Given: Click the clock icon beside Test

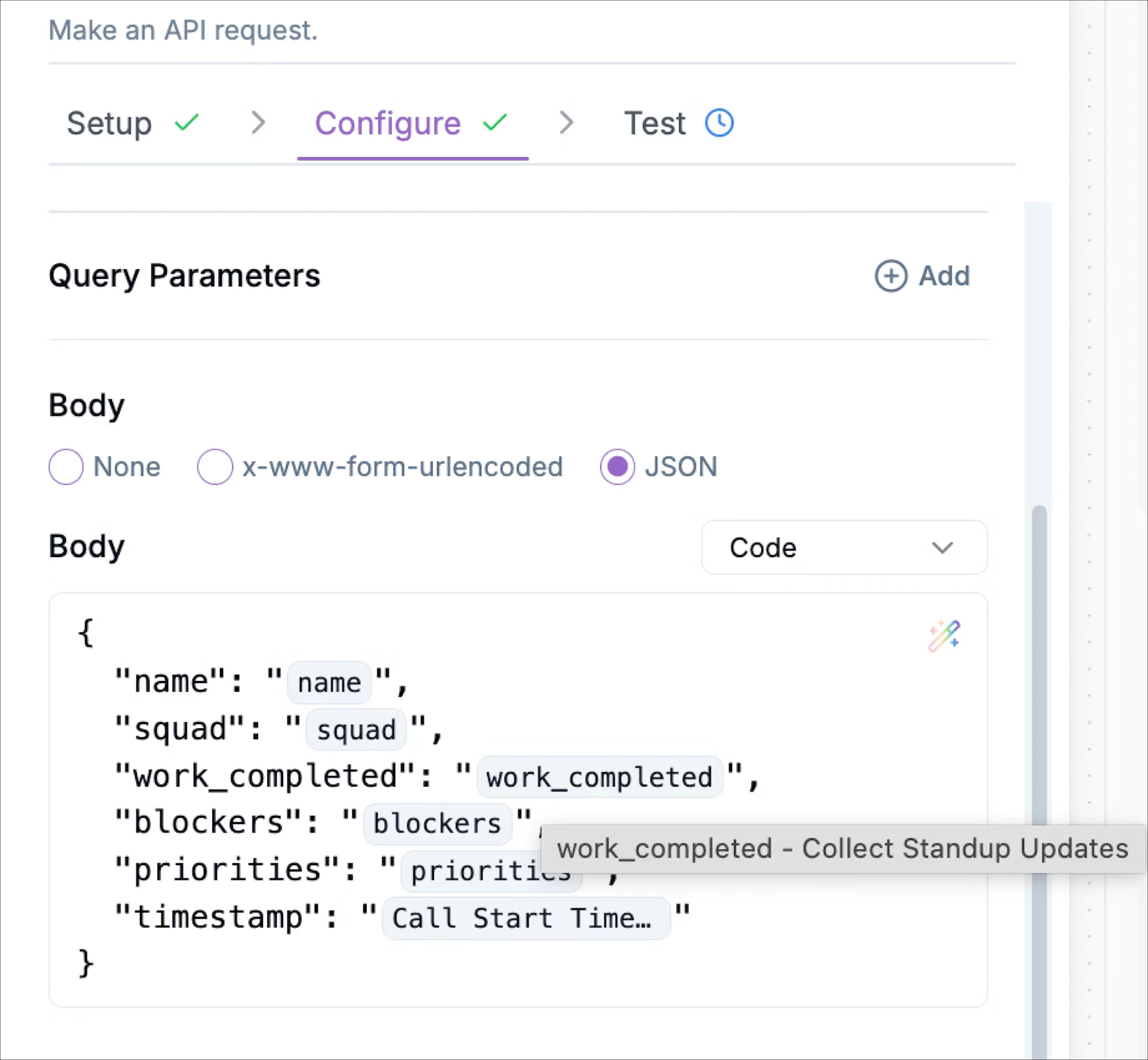Looking at the screenshot, I should (x=719, y=122).
